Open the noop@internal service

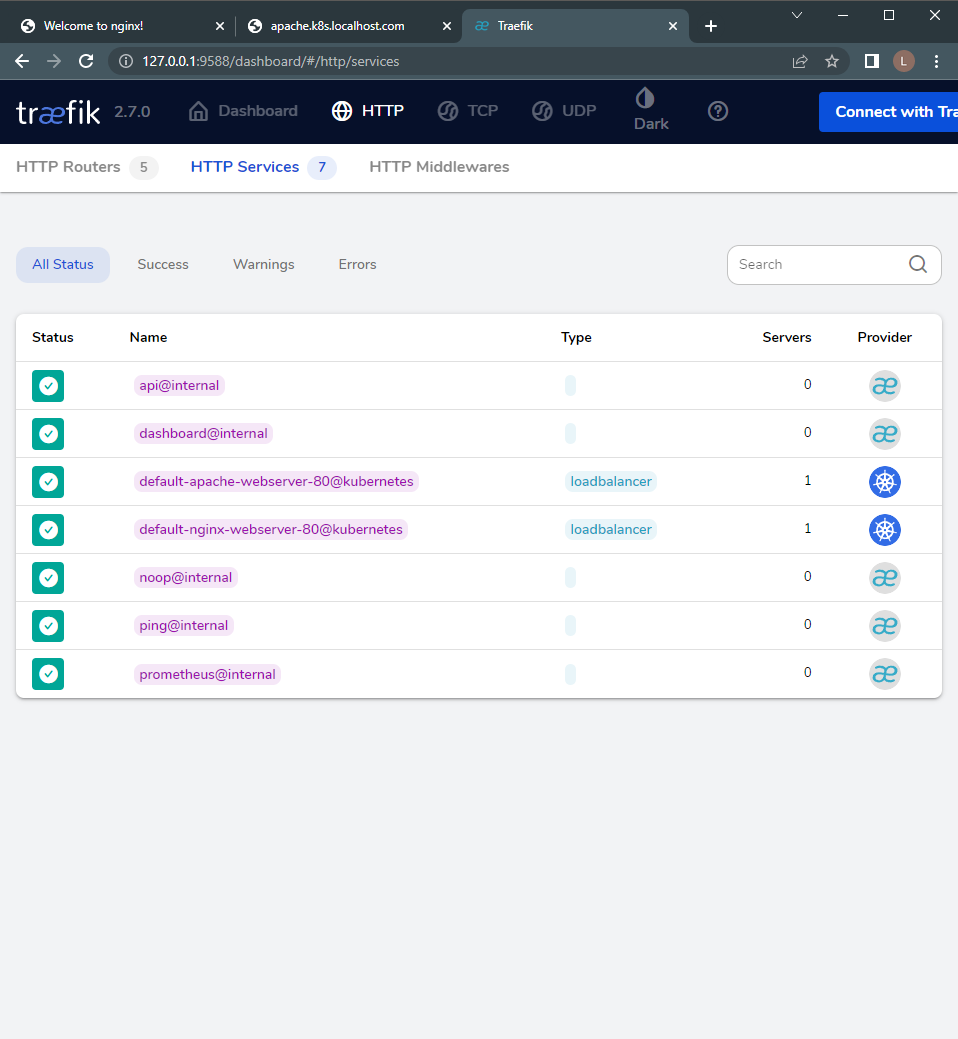[x=186, y=578]
